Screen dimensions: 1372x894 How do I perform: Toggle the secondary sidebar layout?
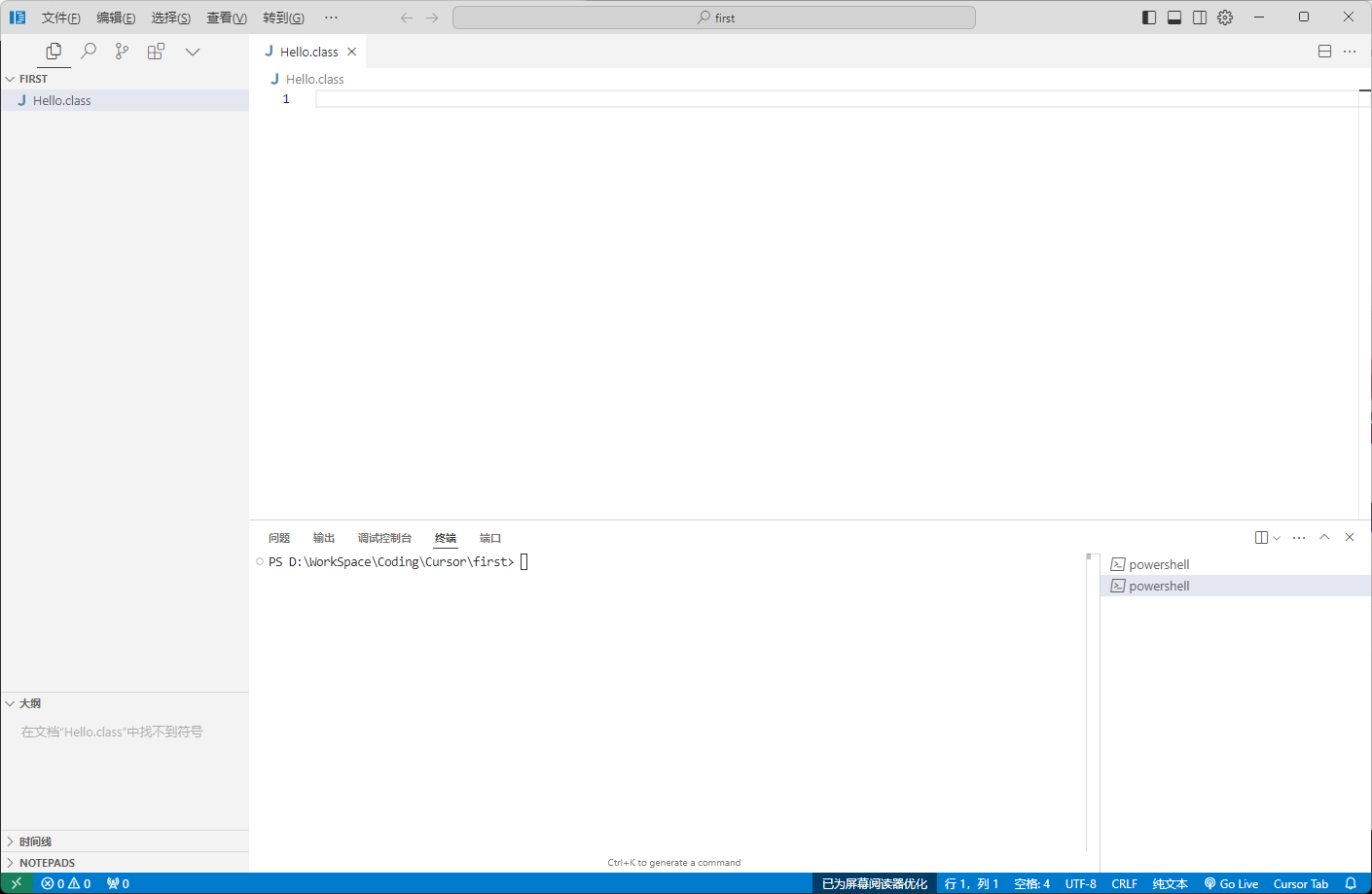click(1200, 18)
